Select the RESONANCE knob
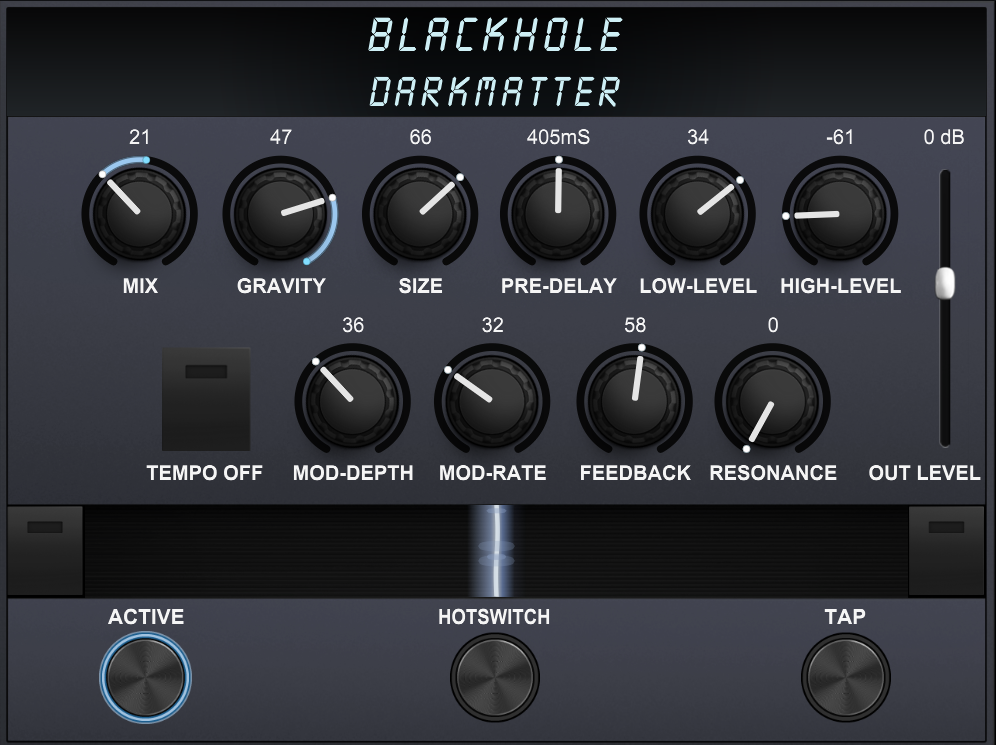Viewport: 996px width, 745px height. (772, 401)
